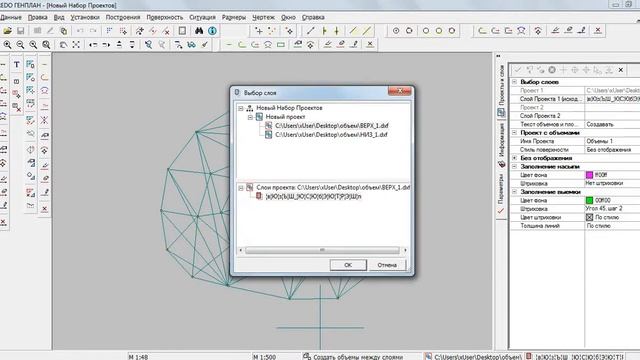640x360 pixels.
Task: Click the Отмена button in dialog
Action: pyautogui.click(x=387, y=265)
